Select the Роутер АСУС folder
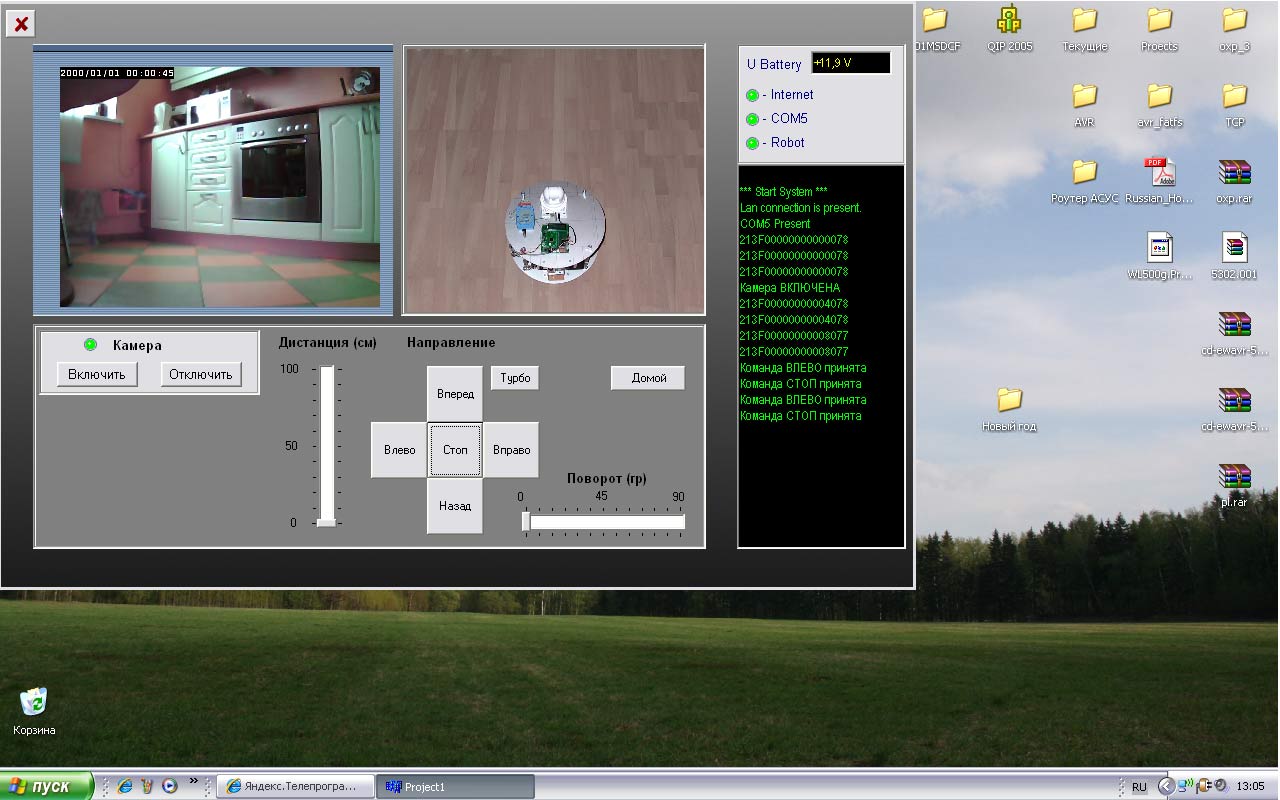1280x800 pixels. coord(1084,173)
